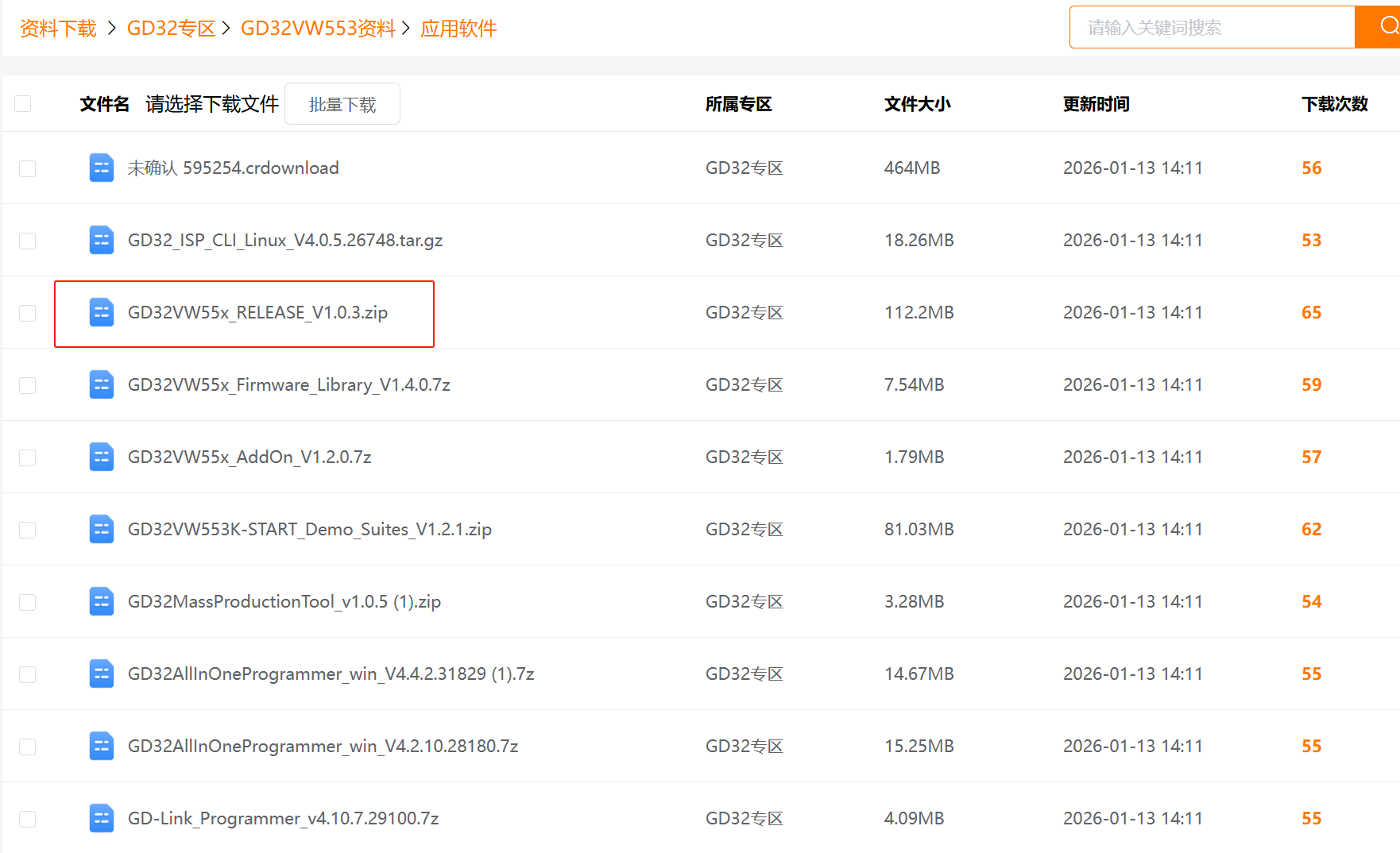Download GD32VW553K-START_Demo_Suites_V1.2.1.zip
1400x853 pixels.
310,529
